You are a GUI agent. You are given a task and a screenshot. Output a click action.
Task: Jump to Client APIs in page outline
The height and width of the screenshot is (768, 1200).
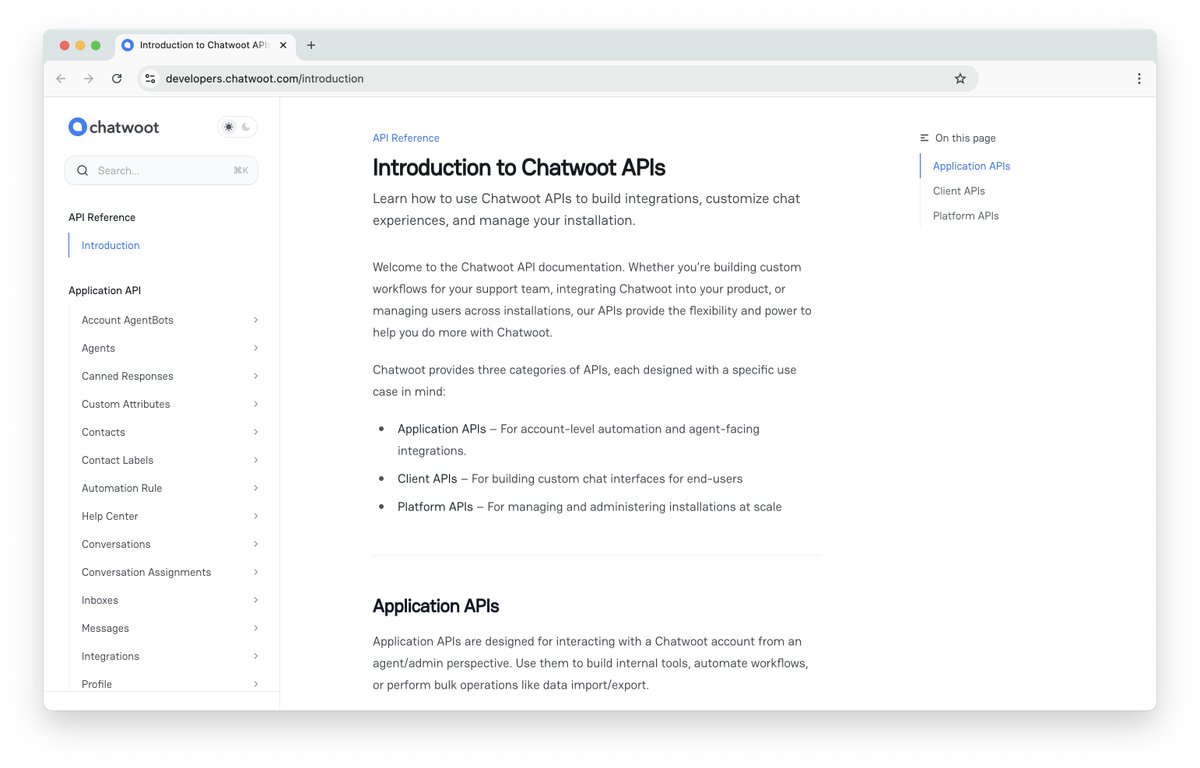pyautogui.click(x=959, y=191)
